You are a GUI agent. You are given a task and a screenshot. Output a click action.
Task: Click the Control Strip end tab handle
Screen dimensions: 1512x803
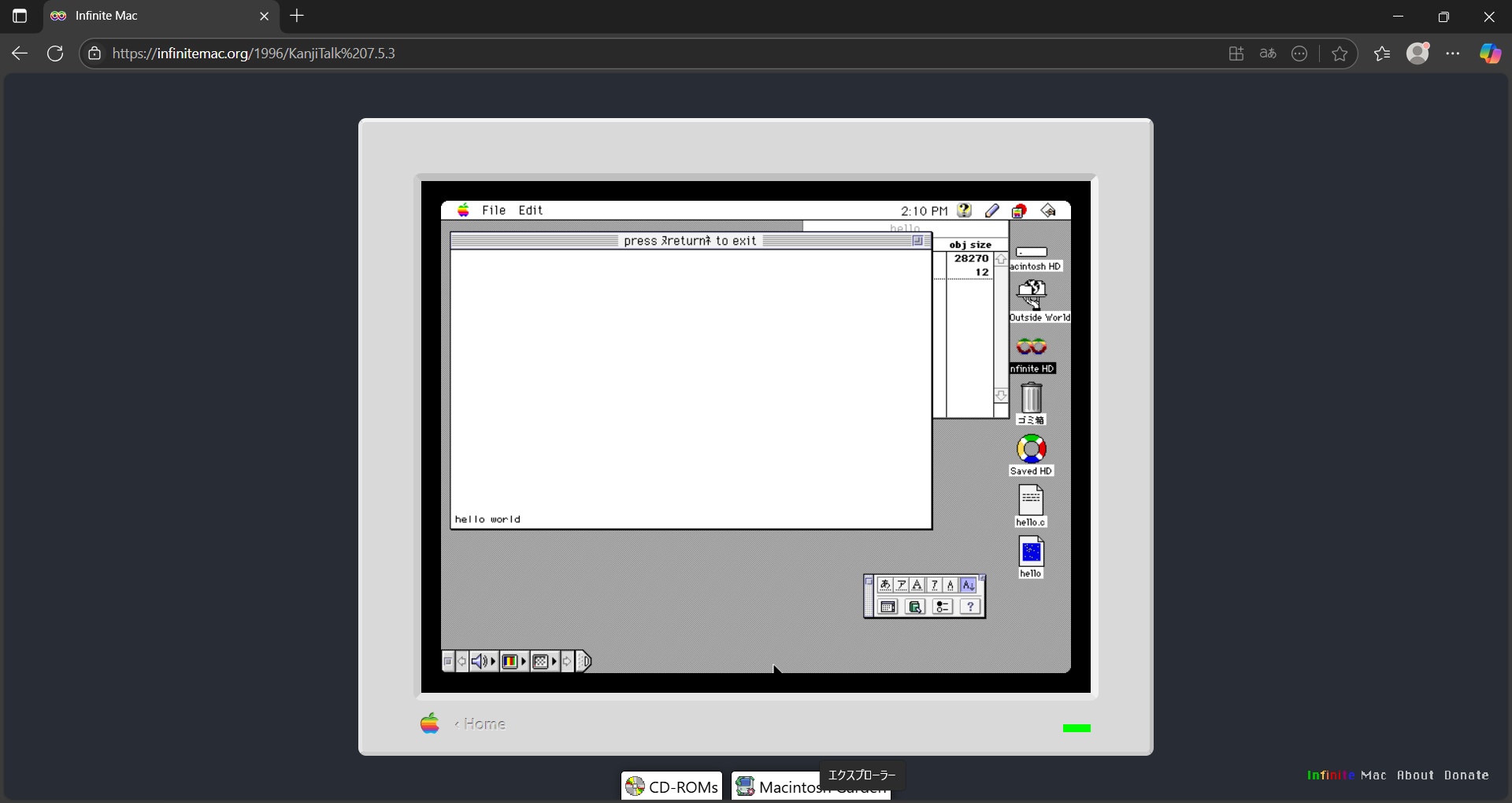(584, 661)
